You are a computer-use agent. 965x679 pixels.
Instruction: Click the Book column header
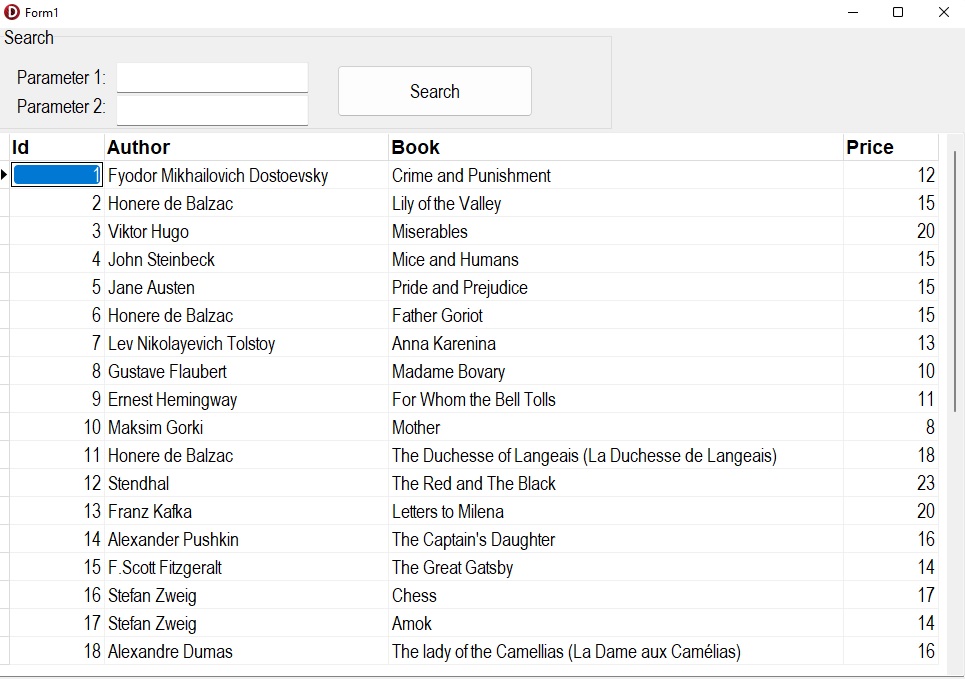coord(614,147)
